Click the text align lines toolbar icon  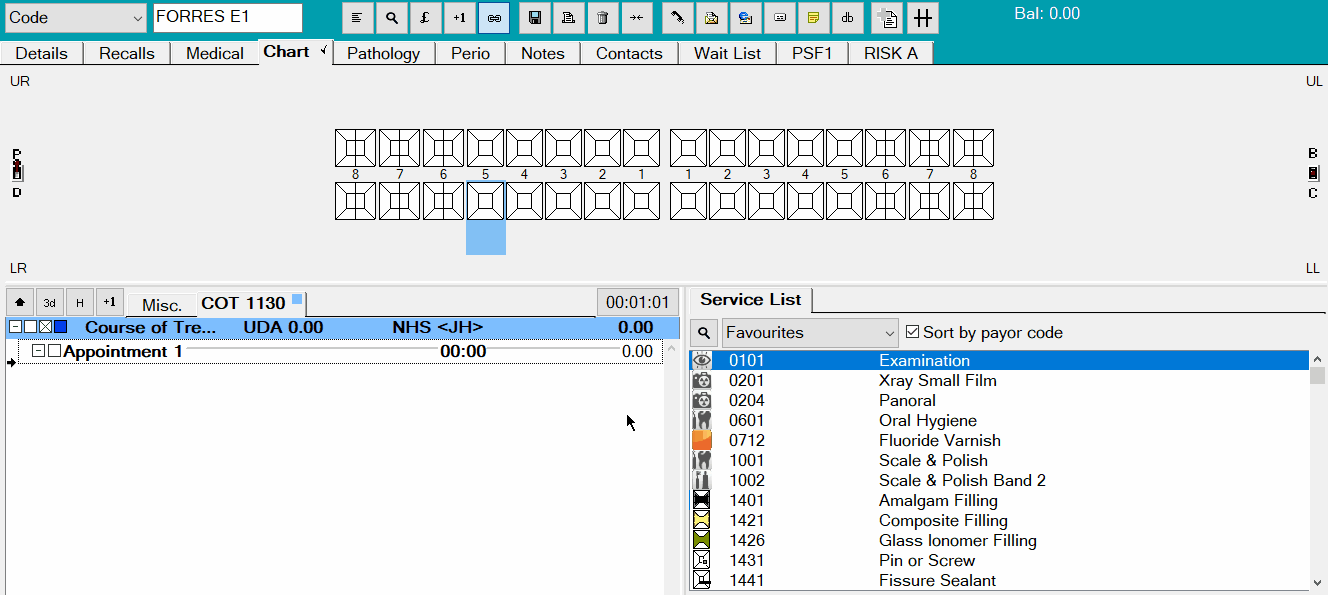[357, 18]
